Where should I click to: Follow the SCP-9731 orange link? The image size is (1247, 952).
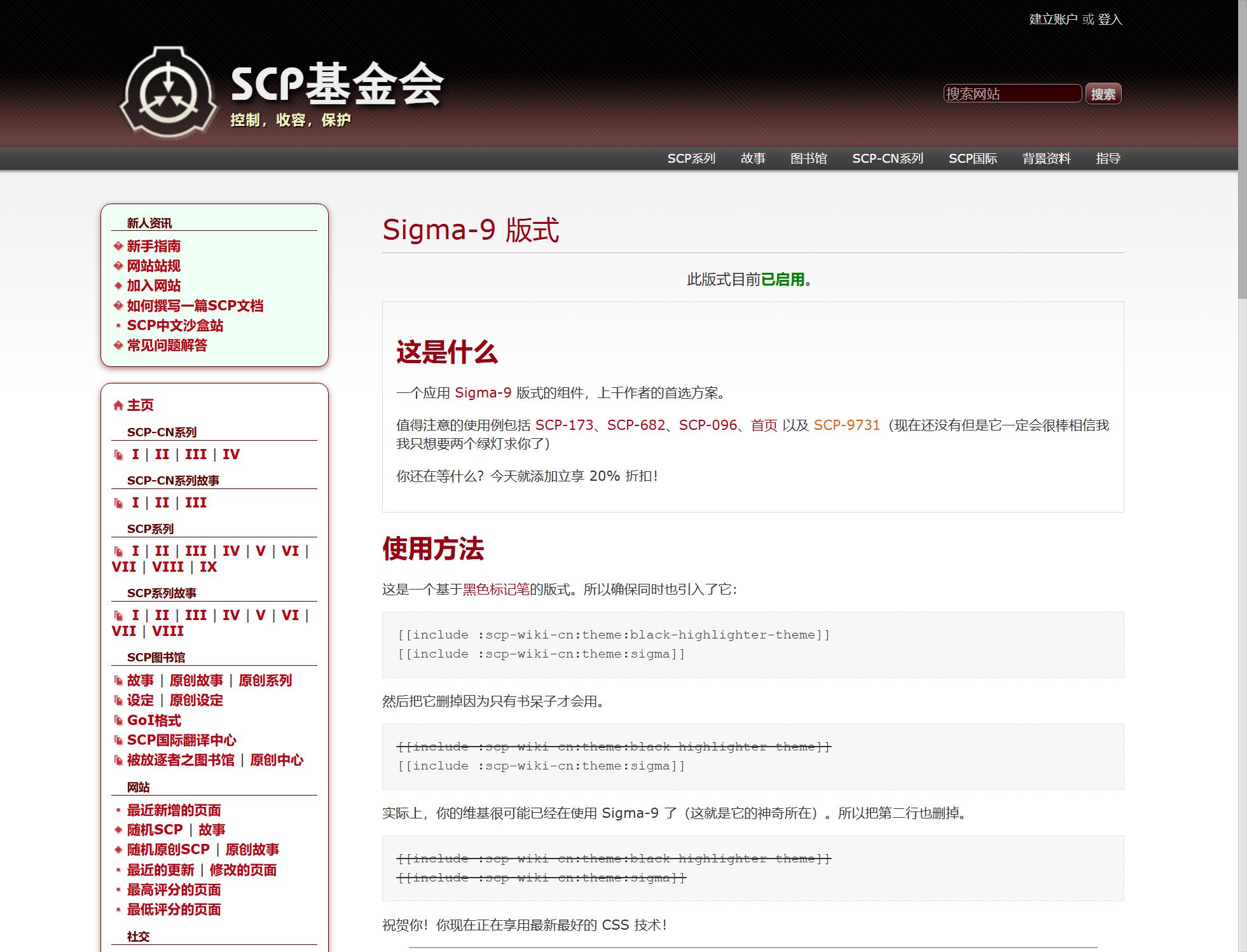tap(846, 425)
